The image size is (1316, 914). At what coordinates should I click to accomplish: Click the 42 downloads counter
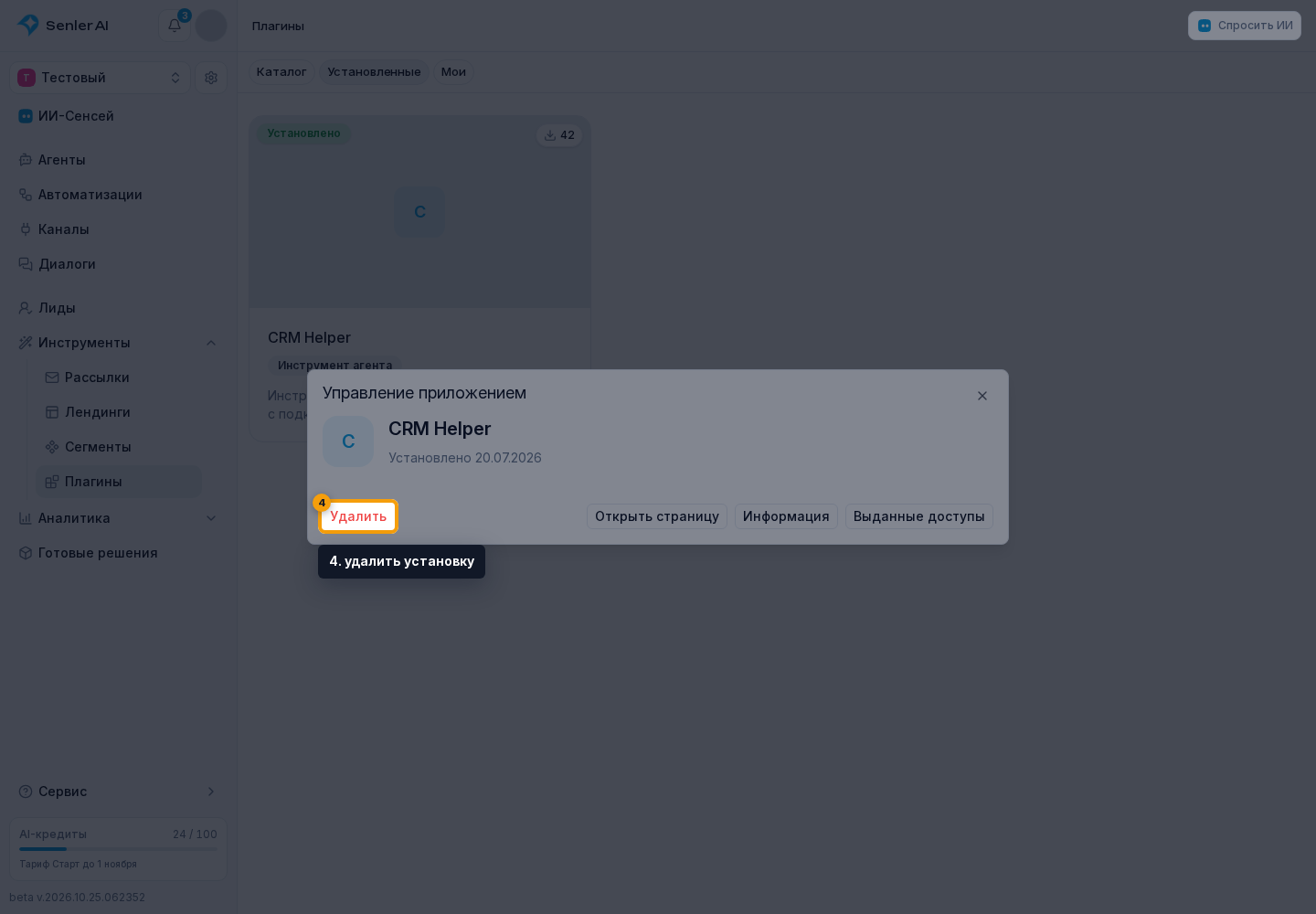point(559,135)
